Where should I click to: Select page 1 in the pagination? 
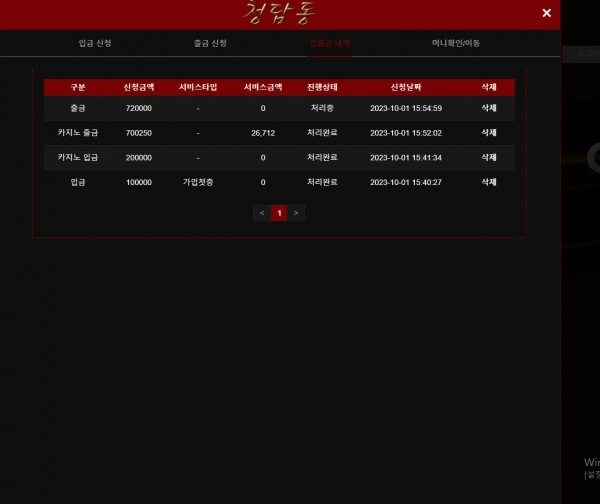pos(279,213)
